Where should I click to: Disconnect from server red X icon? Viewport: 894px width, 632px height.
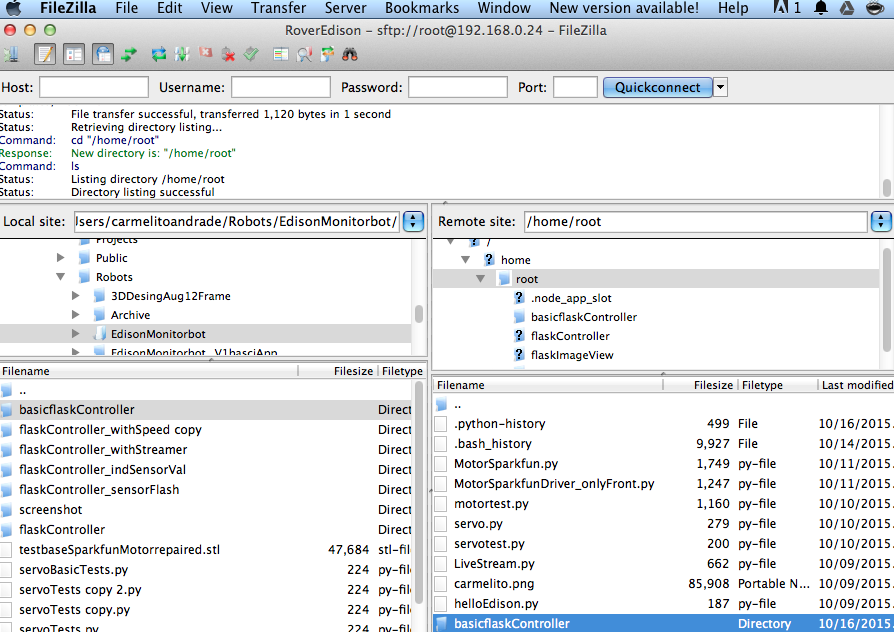[x=229, y=55]
